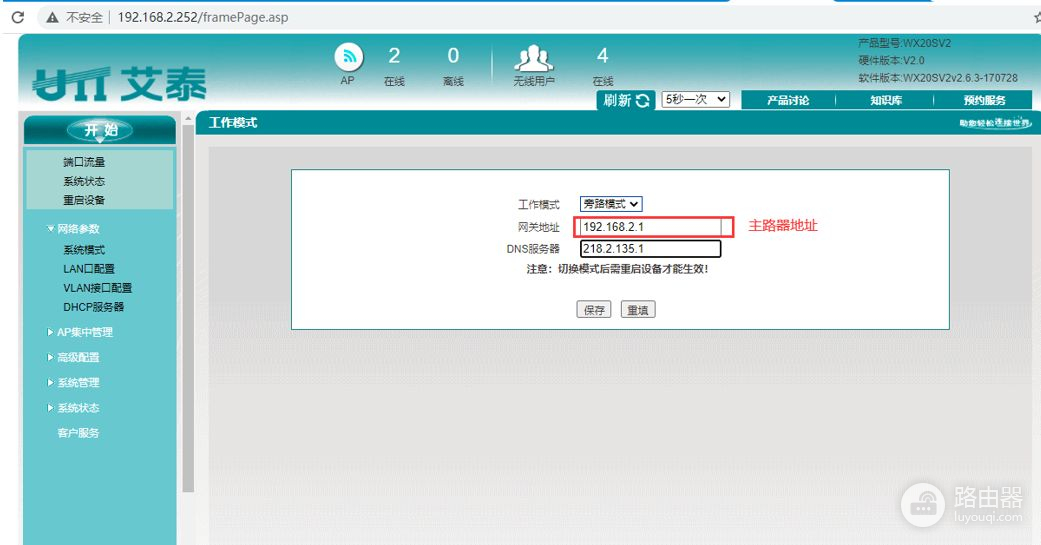
Task: Expand the 系统管理 menu section
Action: pyautogui.click(x=73, y=382)
